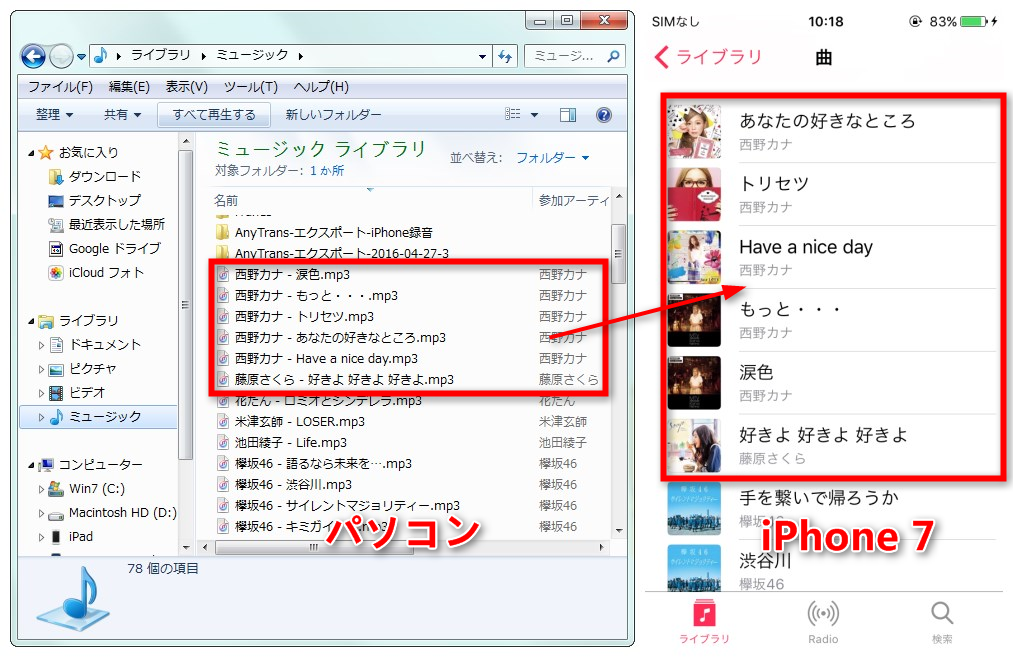Toggle the preview pane icon
Image resolution: width=1013 pixels, height=657 pixels.
click(x=568, y=115)
